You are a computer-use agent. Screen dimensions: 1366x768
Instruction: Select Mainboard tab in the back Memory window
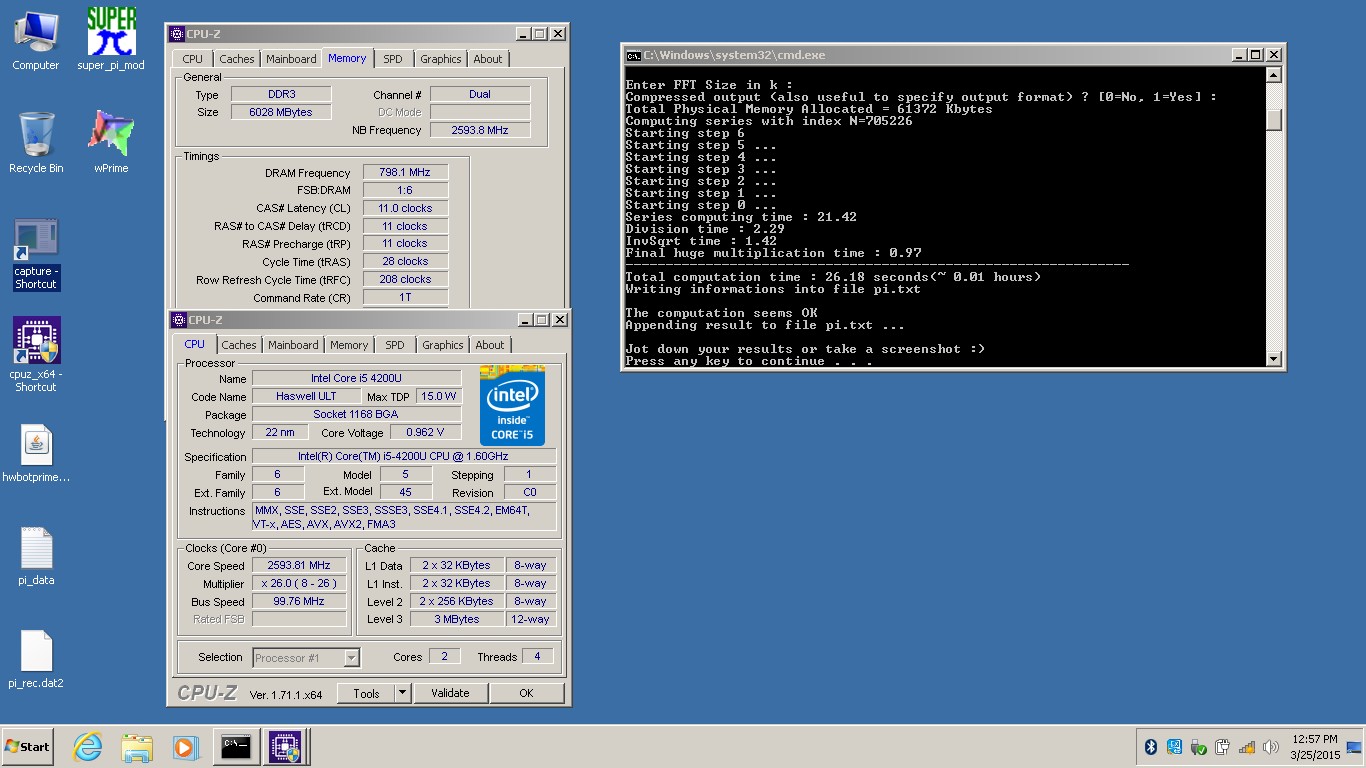coord(291,59)
